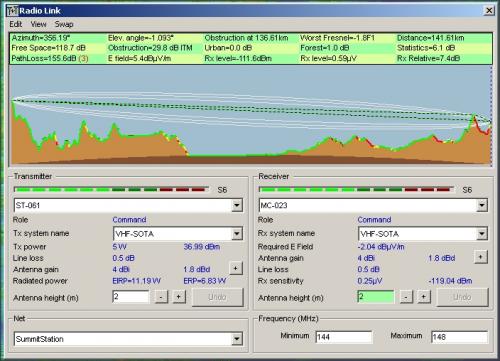
Task: Expand the ST-061 transmitter dropdown
Action: coord(237,205)
